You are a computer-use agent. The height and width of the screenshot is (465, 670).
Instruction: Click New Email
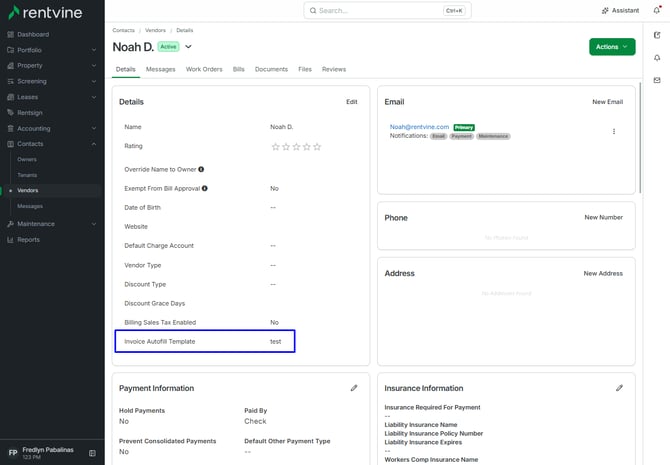[607, 102]
